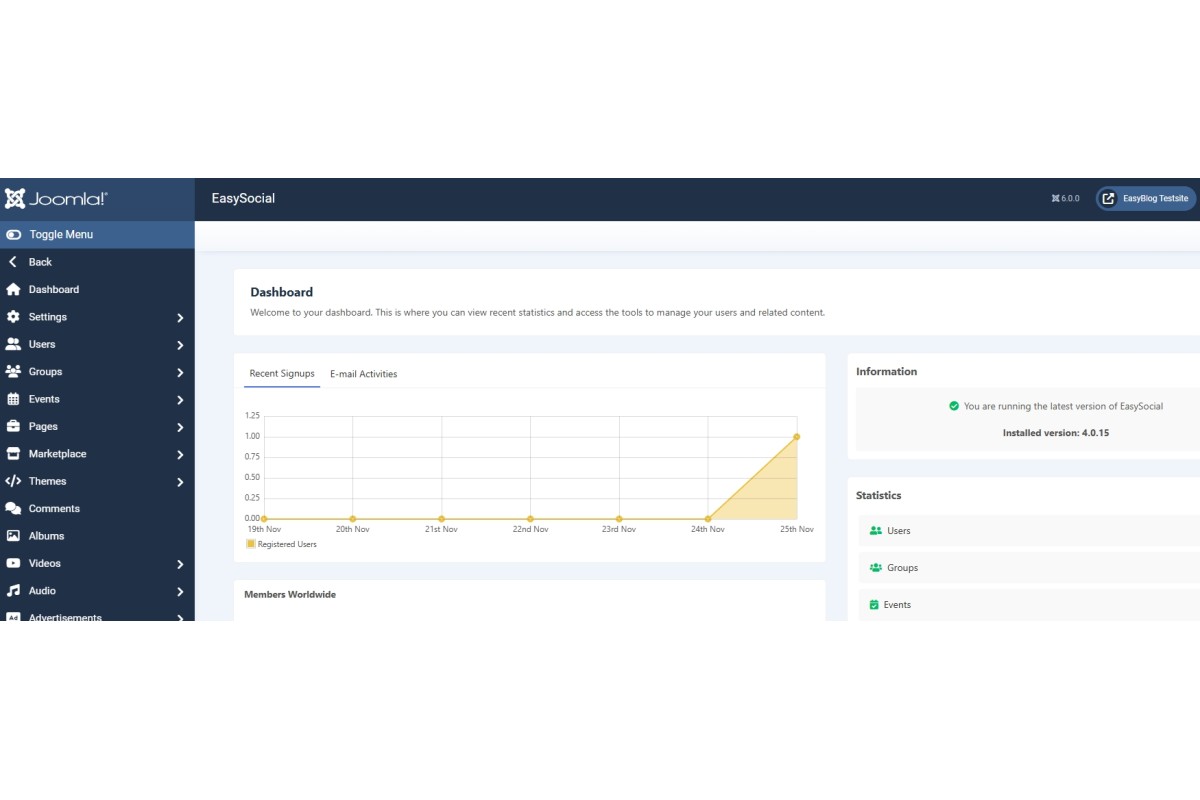
Task: Toggle the sidebar menu switch
Action: [x=14, y=235]
